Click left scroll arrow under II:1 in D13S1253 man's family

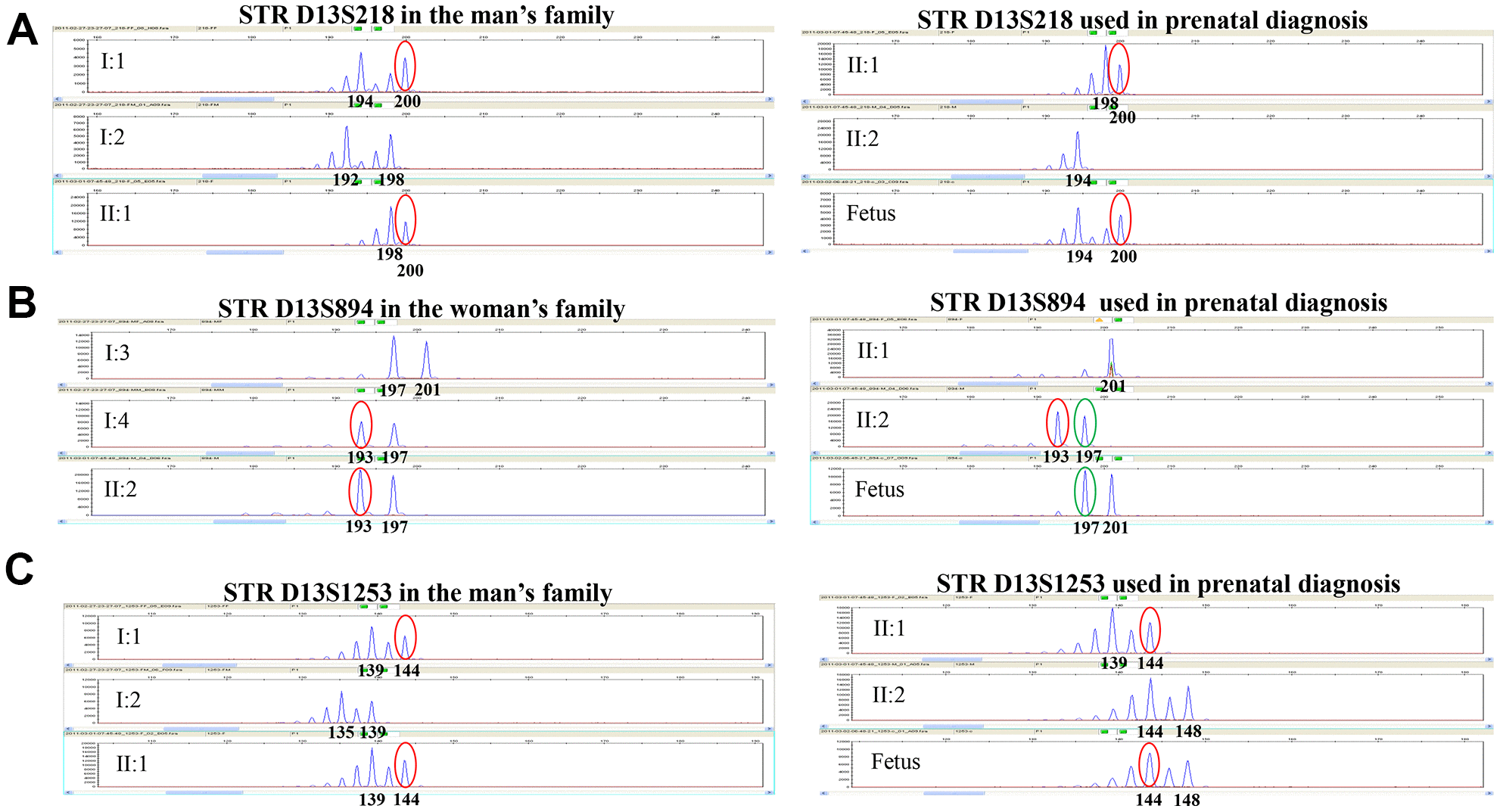(x=69, y=792)
